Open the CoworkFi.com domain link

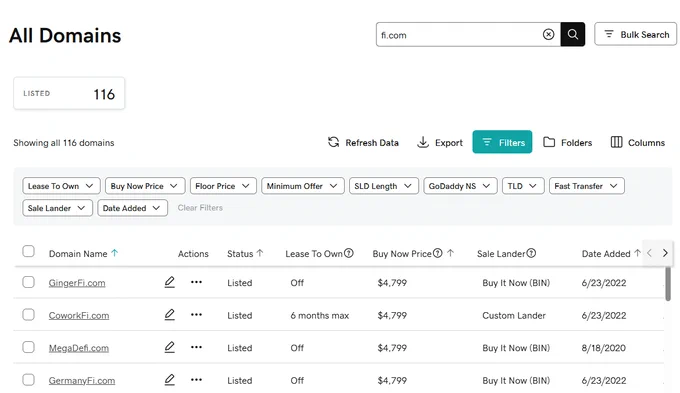click(x=79, y=315)
